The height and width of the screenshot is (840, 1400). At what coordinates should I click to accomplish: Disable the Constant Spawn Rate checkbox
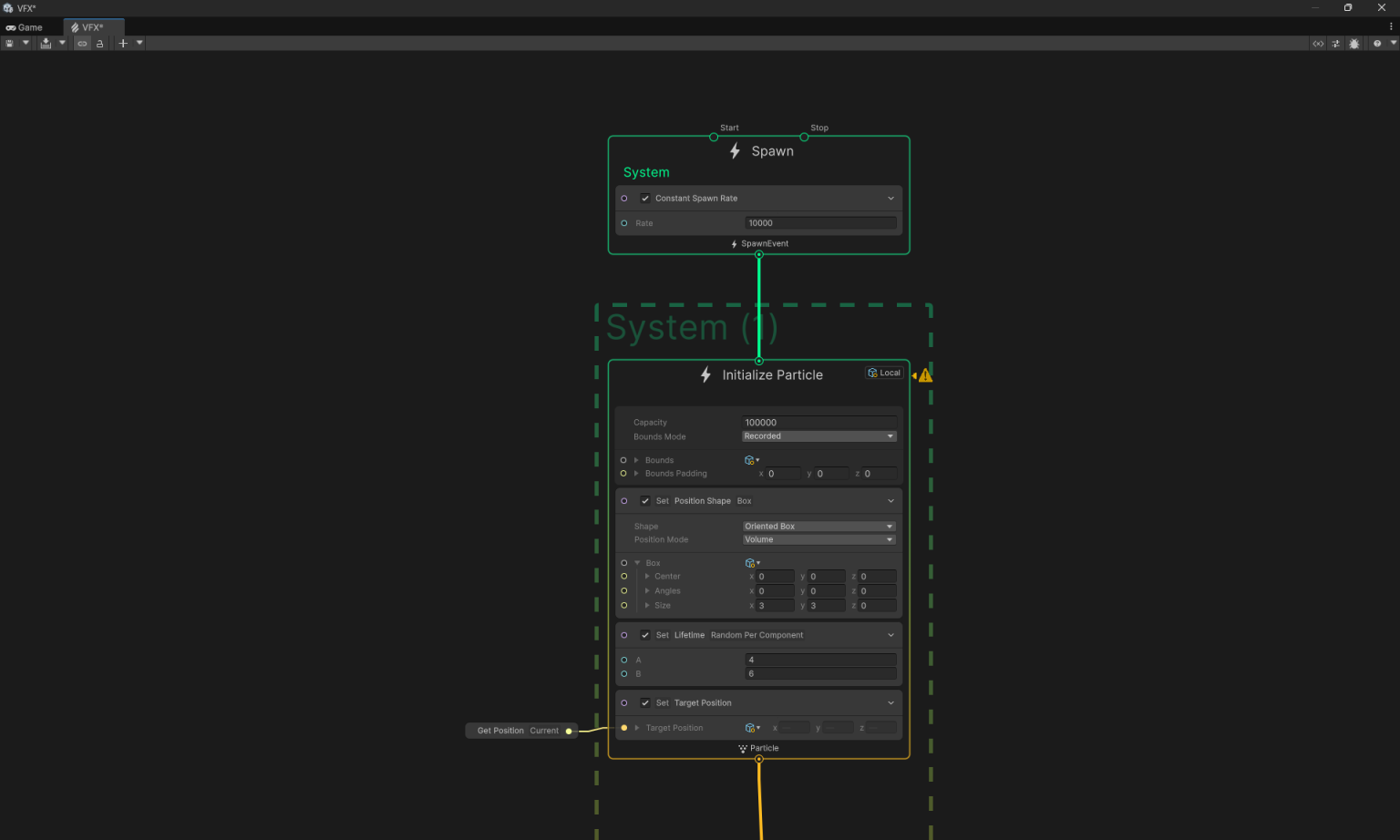coord(645,198)
